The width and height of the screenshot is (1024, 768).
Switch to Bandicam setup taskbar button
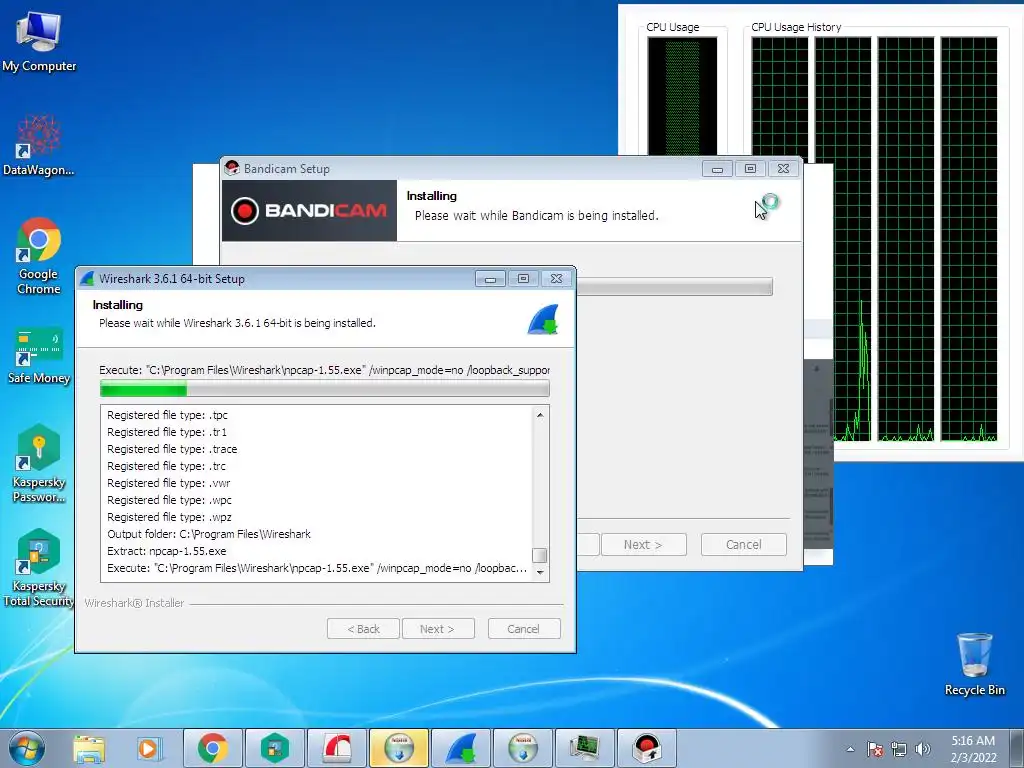(647, 748)
